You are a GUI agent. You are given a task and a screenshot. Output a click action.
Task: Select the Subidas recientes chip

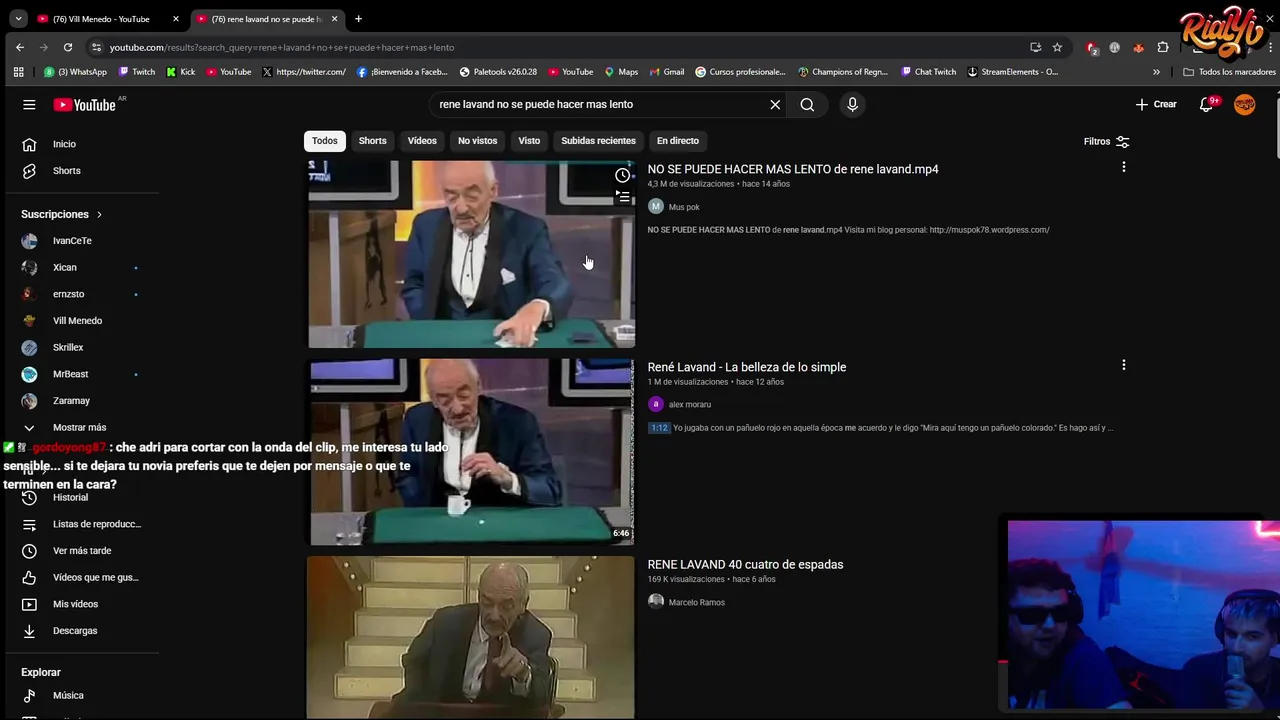pyautogui.click(x=598, y=141)
